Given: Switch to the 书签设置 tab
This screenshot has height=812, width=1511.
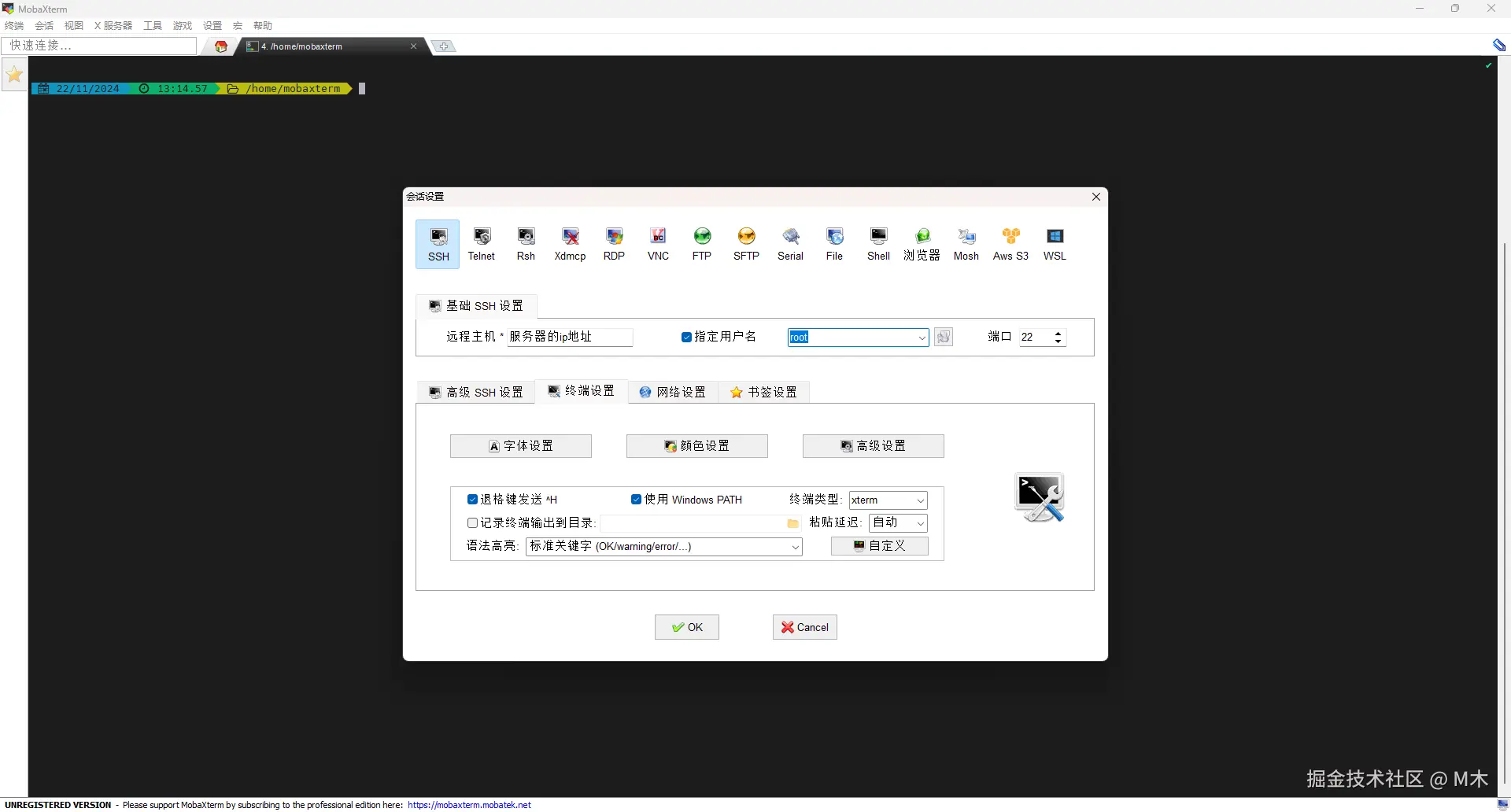Looking at the screenshot, I should pos(763,392).
